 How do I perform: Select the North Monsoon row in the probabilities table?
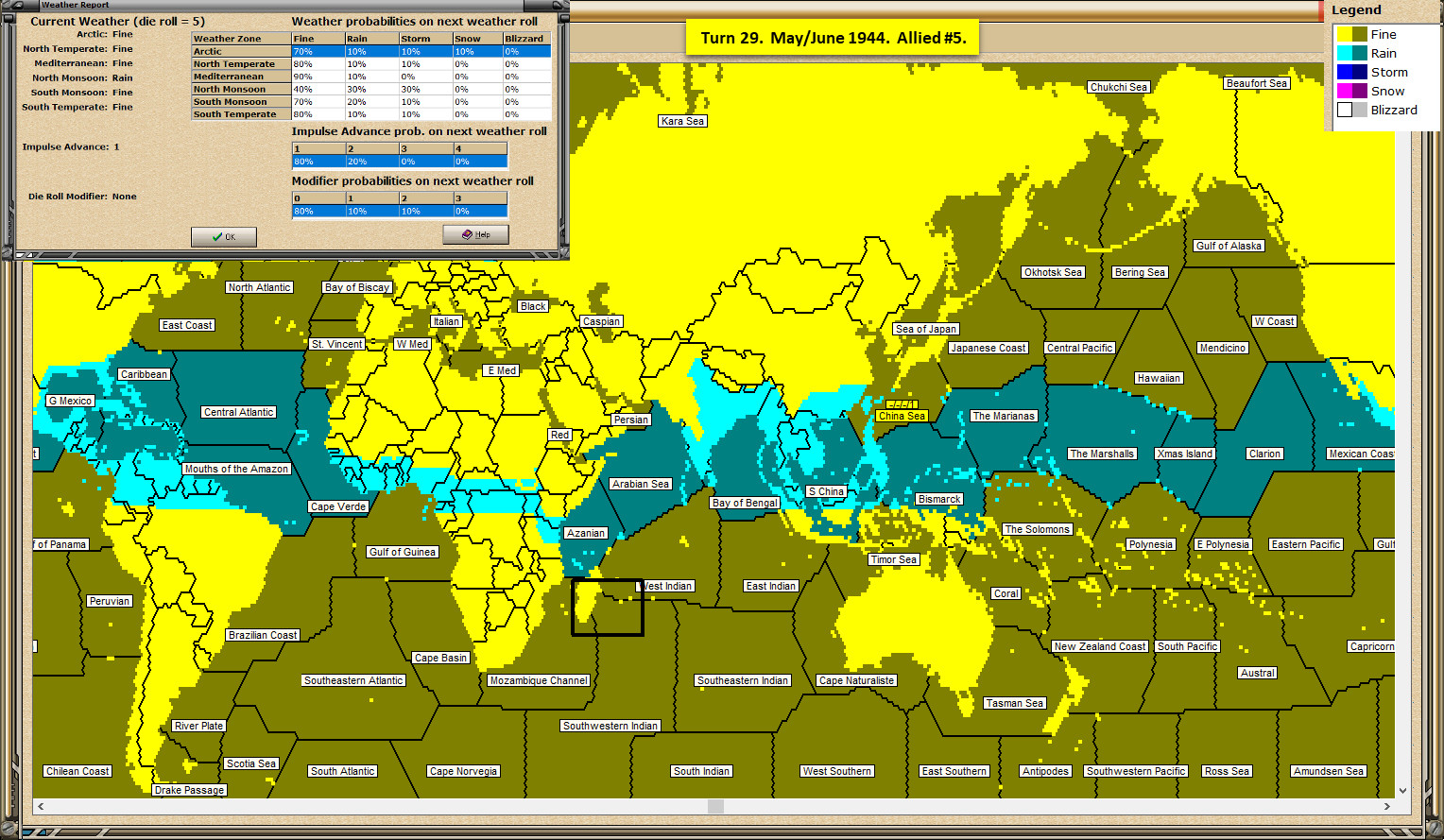tap(371, 89)
